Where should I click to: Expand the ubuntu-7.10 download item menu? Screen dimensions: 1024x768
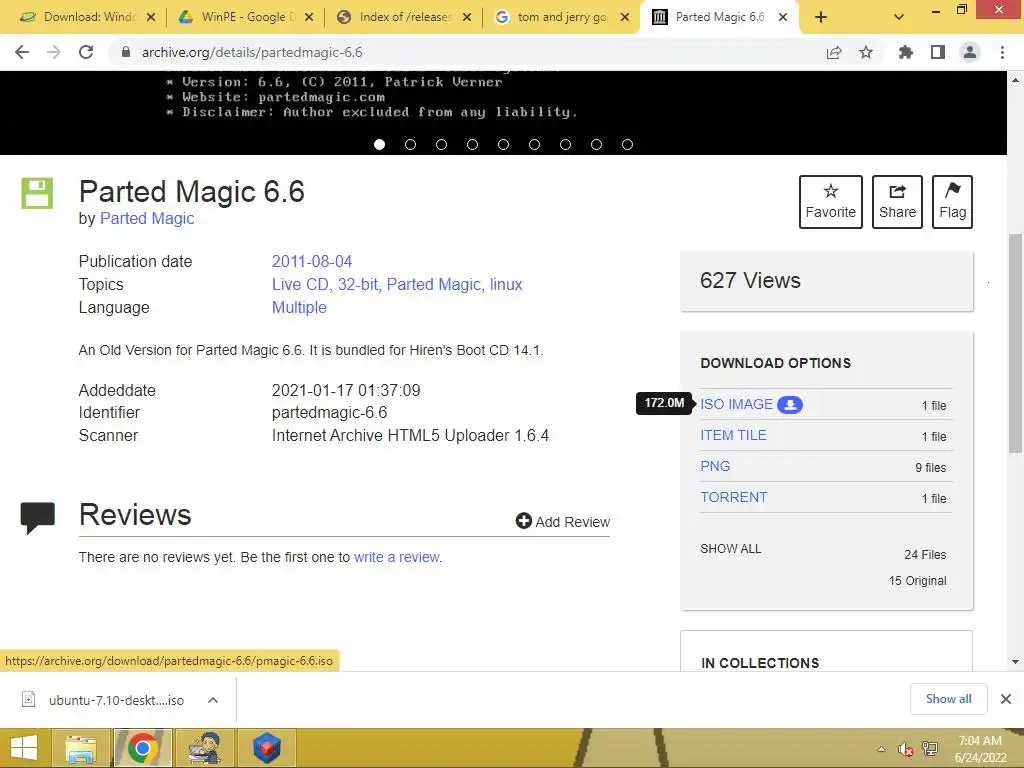tap(213, 700)
